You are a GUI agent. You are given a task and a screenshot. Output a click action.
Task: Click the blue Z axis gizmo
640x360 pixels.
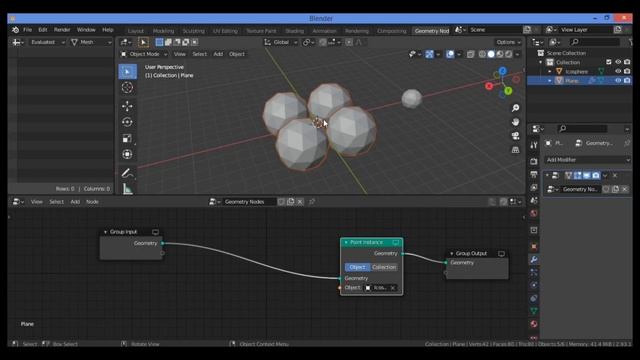pyautogui.click(x=502, y=71)
